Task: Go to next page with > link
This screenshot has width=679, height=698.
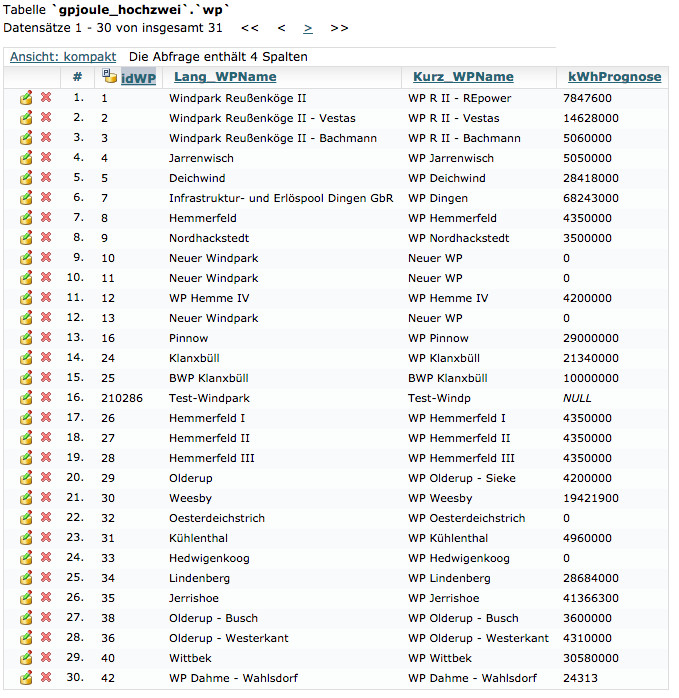Action: [x=308, y=28]
